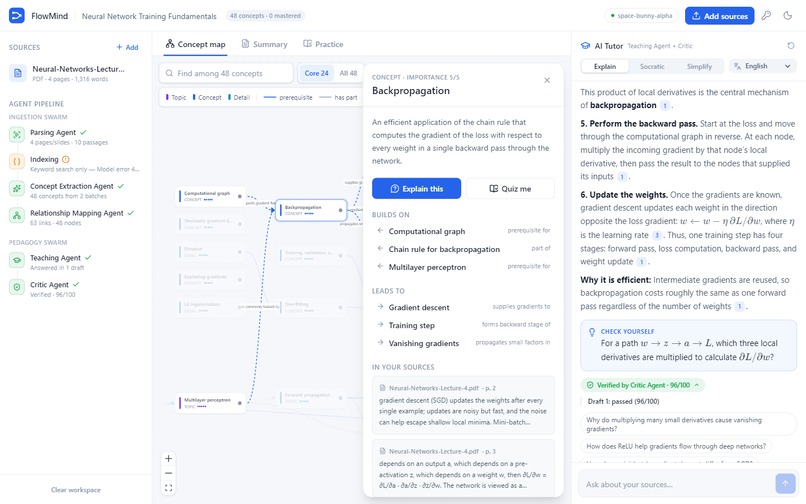806x504 pixels.
Task: Open Training step under Leads to
Action: coord(463,326)
